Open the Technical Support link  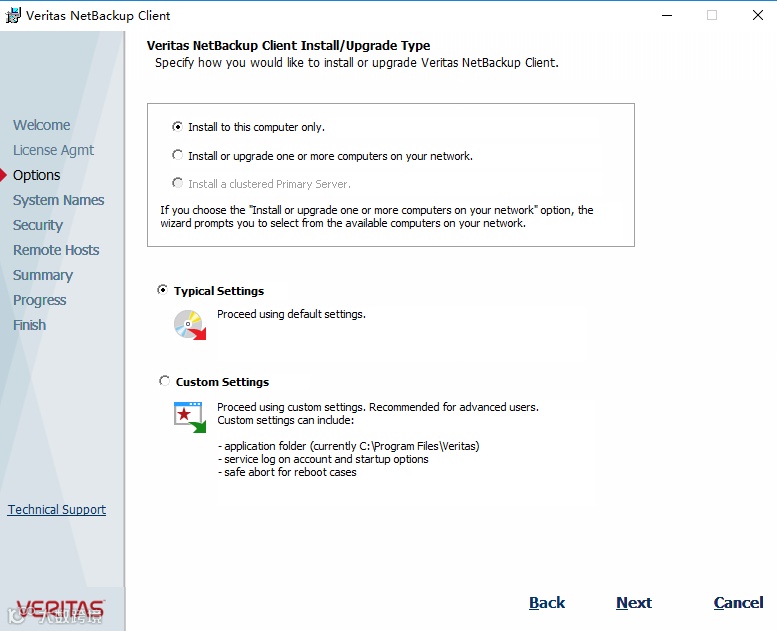point(57,510)
